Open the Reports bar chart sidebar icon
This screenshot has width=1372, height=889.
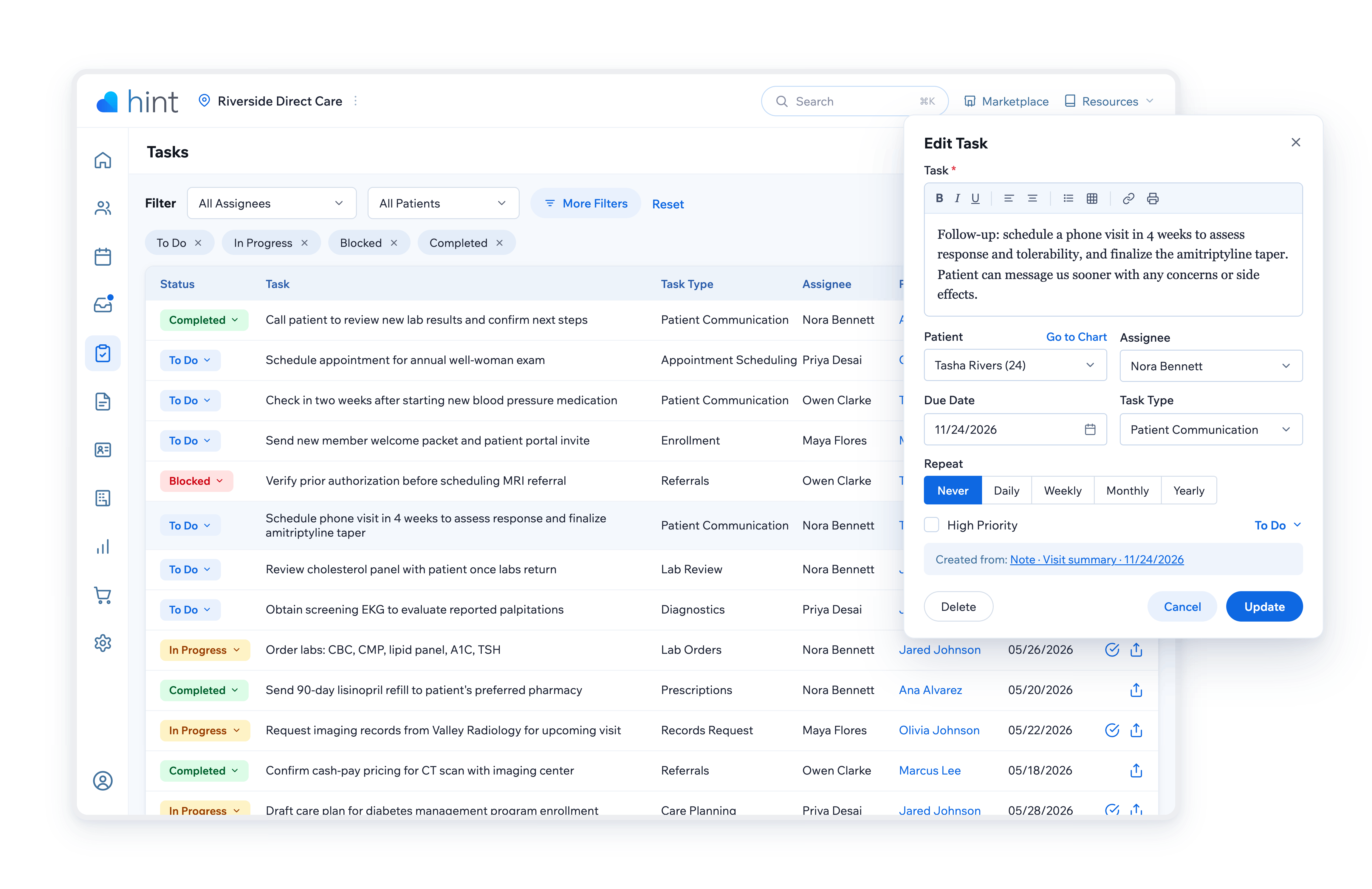(x=103, y=546)
